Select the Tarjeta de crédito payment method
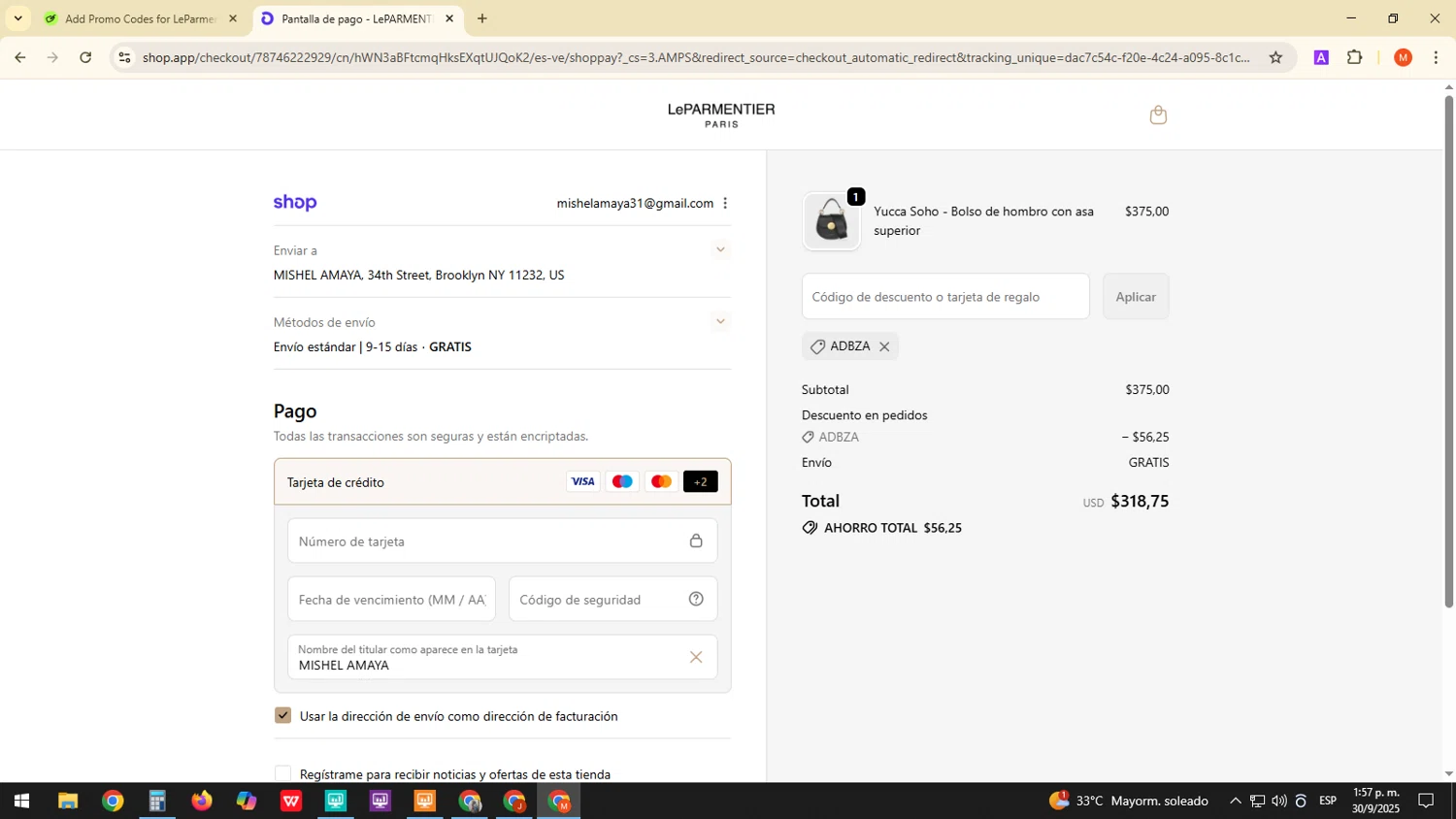This screenshot has height=819, width=1456. coord(502,482)
